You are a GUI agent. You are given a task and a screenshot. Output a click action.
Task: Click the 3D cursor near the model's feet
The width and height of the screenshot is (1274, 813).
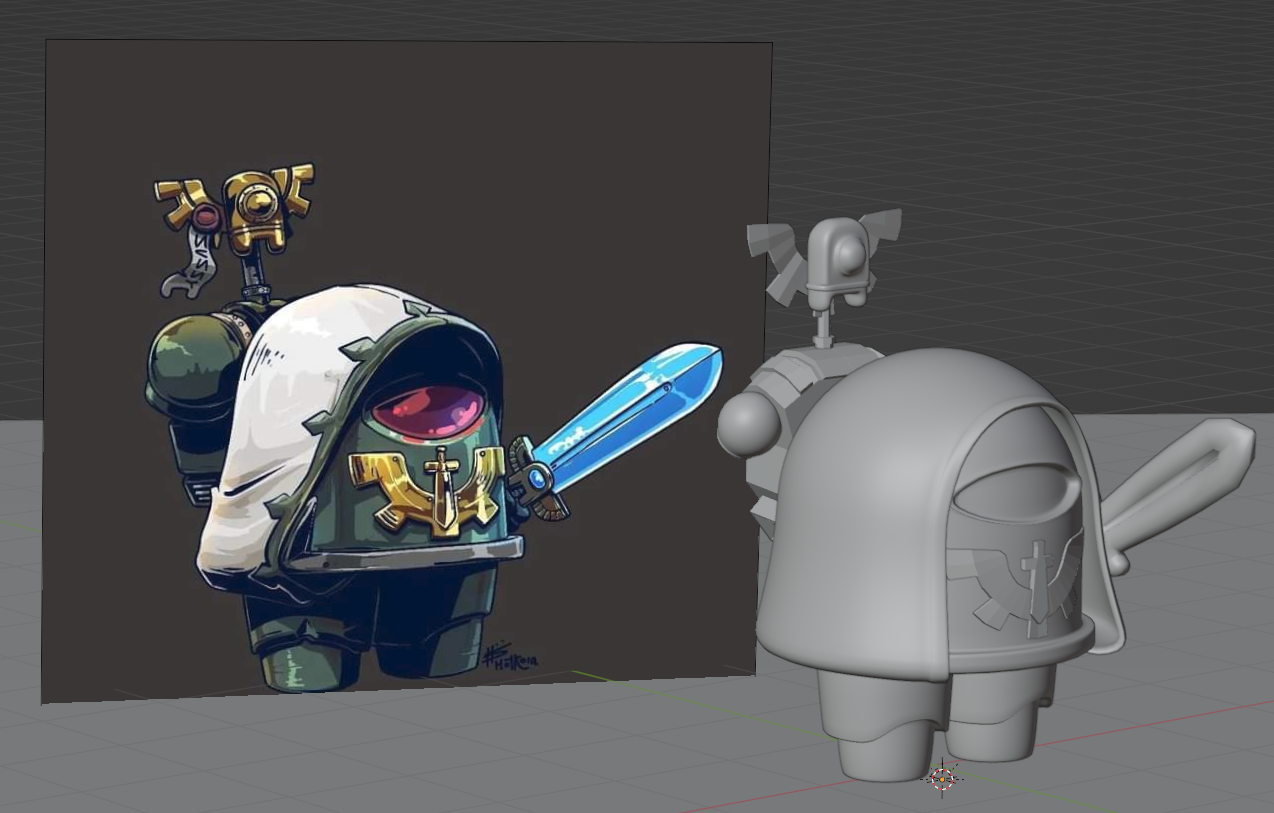tap(942, 777)
